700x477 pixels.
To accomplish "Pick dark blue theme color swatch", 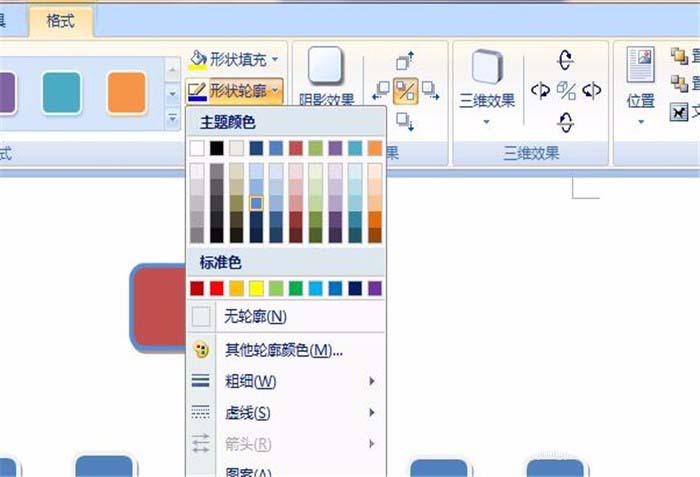I will coord(256,148).
